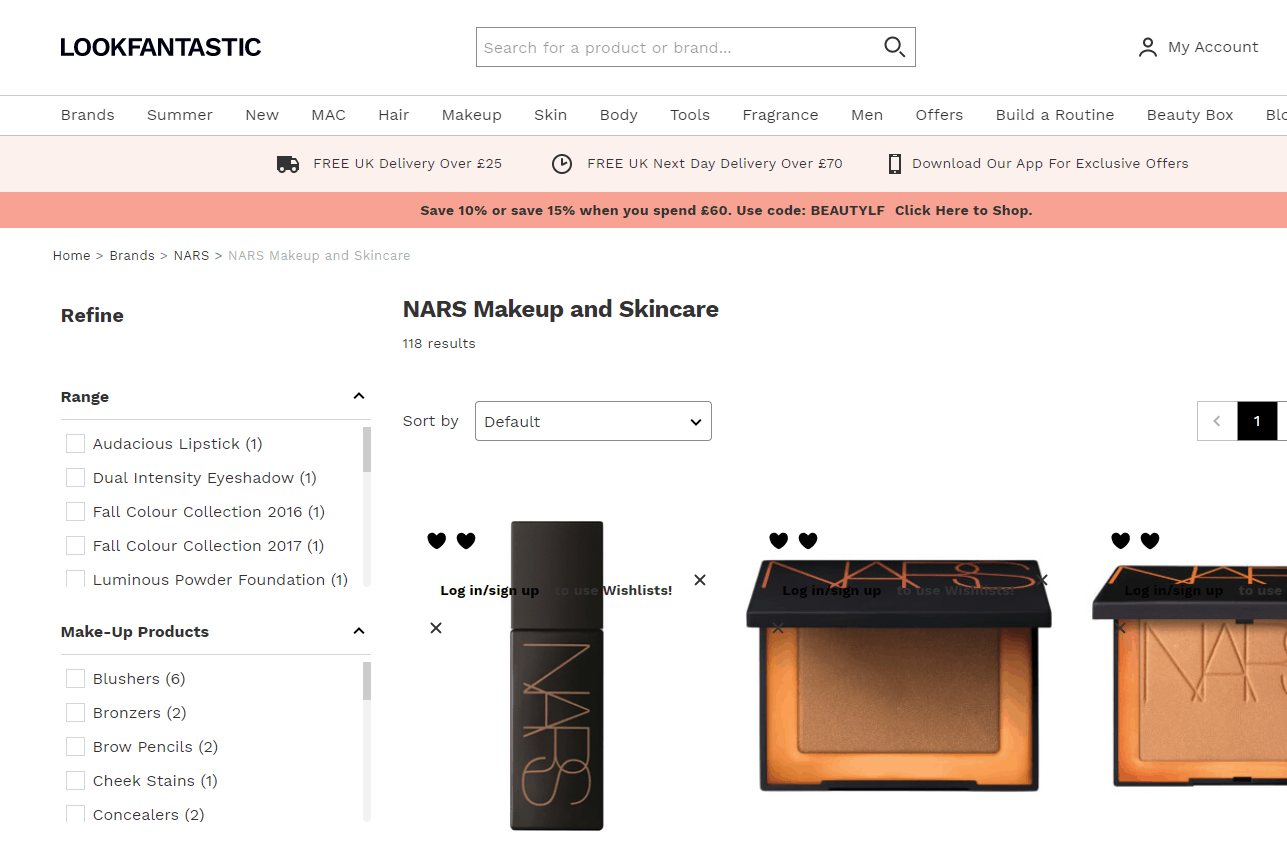Open the rightmost NARS compact product image
Screen dimensions: 1287x844
pos(1190,675)
